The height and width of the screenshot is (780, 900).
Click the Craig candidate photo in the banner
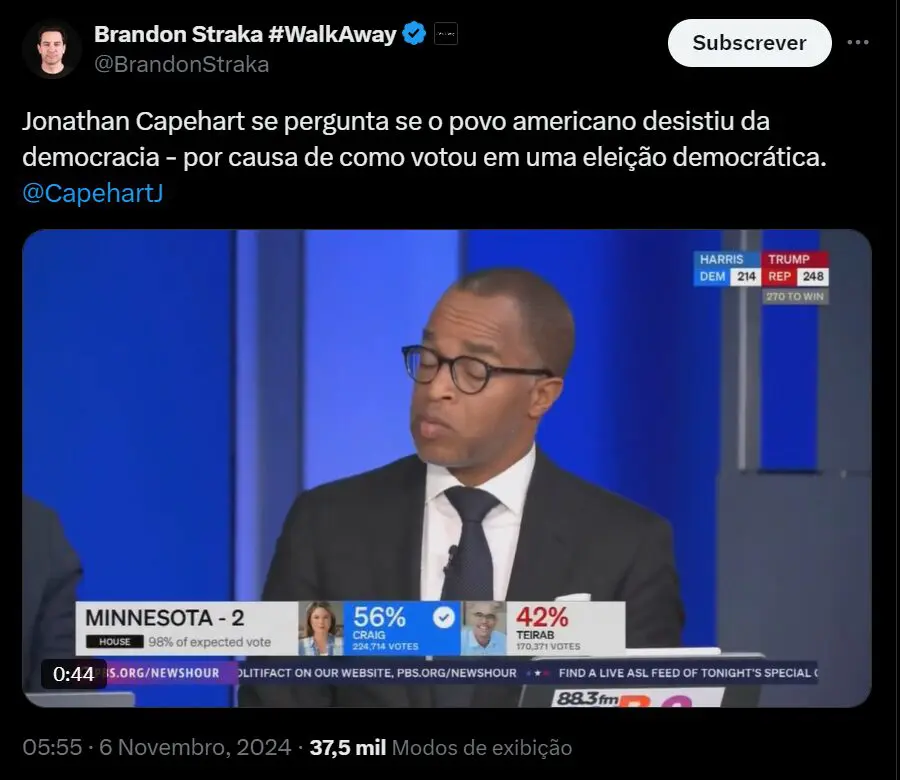(320, 628)
